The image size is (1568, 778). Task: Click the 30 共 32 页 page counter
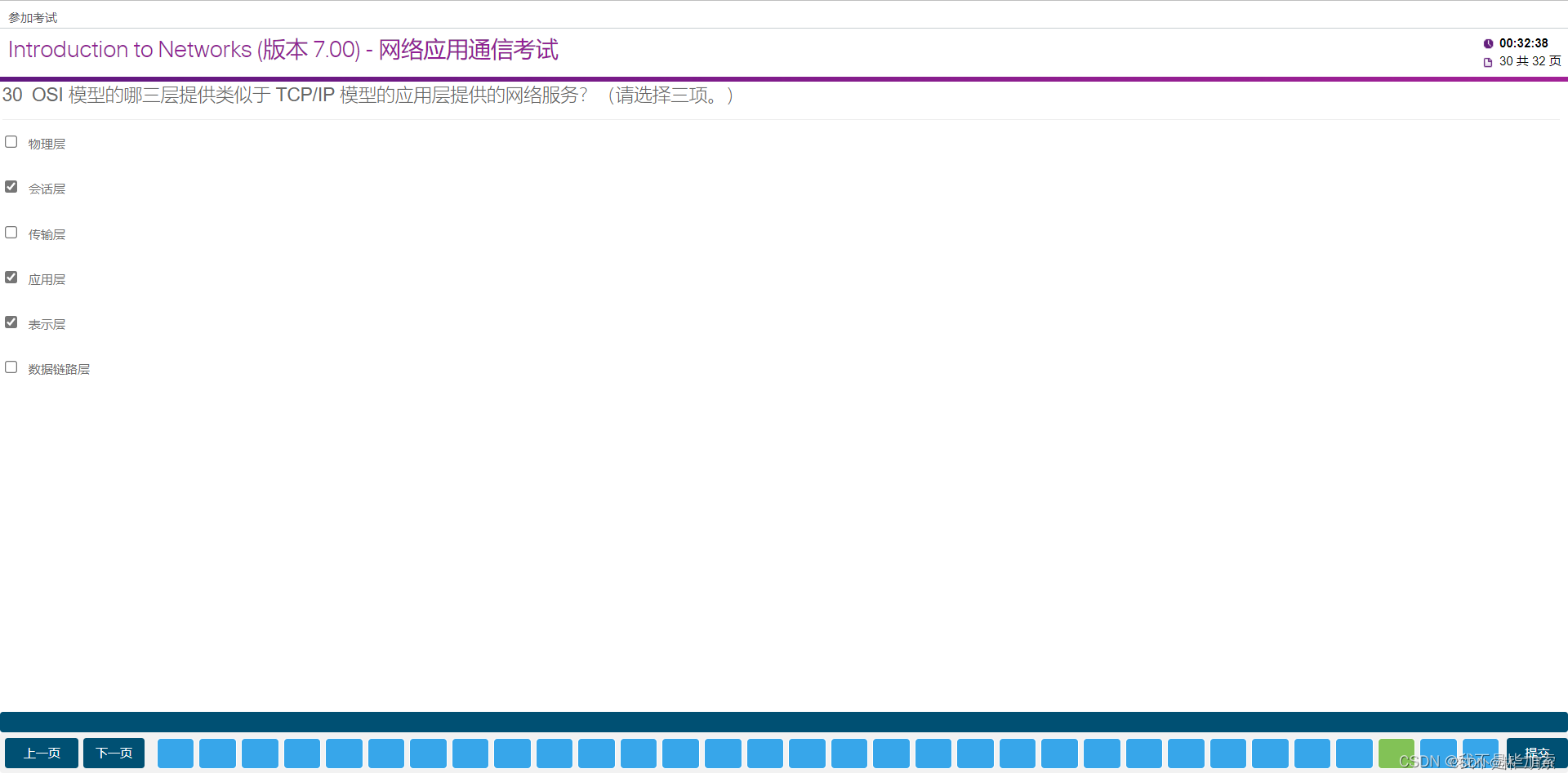[x=1530, y=61]
